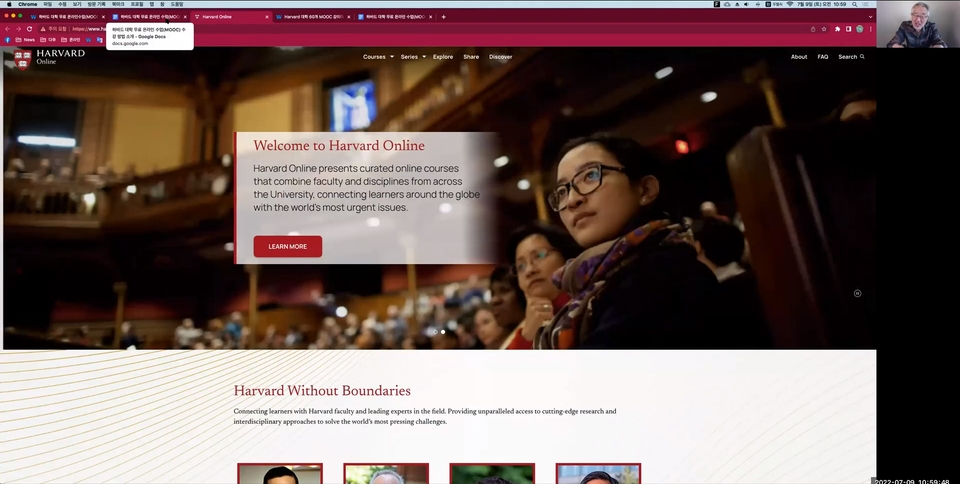The height and width of the screenshot is (484, 960).
Task: Open the third faculty portrait thumbnail
Action: tap(492, 474)
